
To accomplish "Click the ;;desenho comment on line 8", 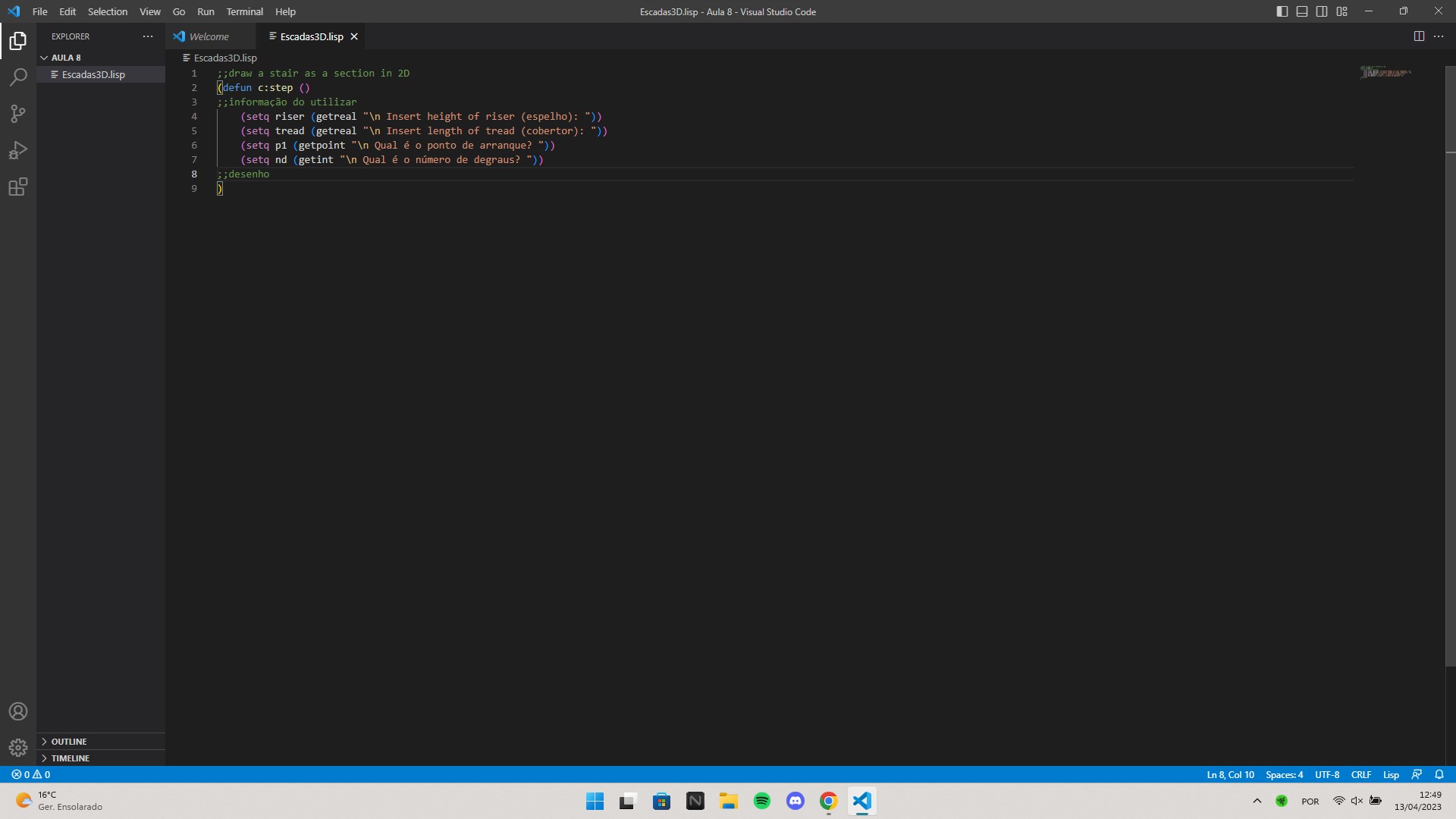I will (x=243, y=174).
